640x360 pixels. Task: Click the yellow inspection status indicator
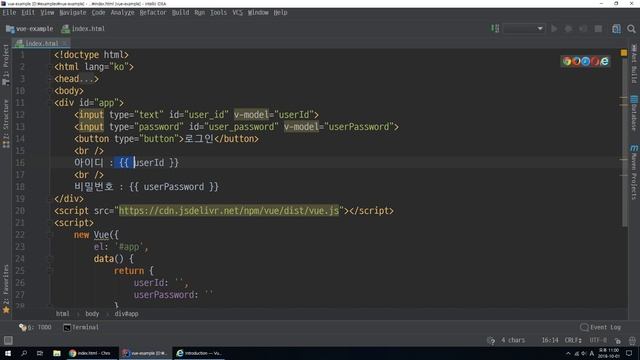tap(624, 53)
